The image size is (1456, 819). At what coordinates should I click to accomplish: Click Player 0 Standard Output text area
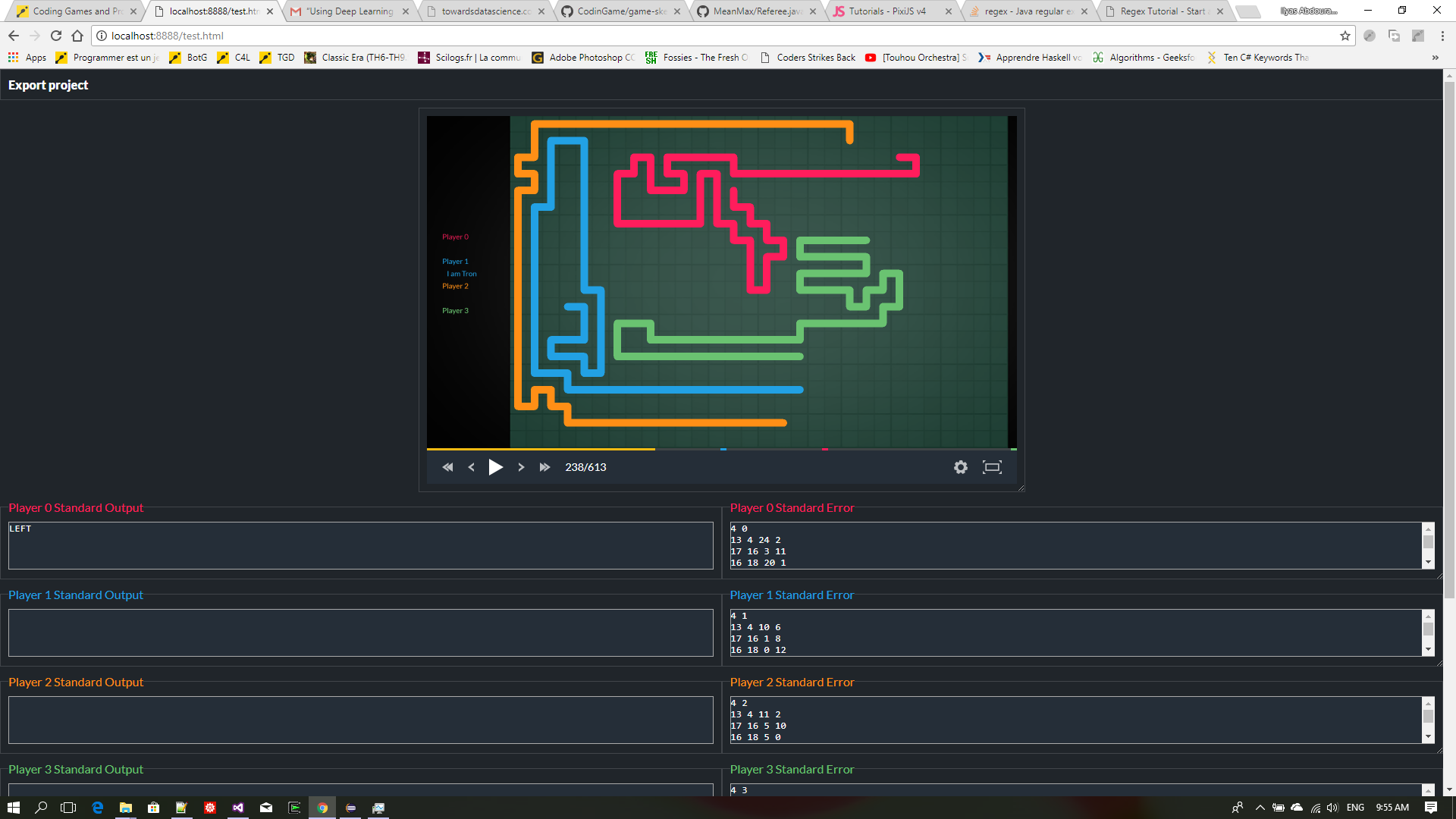coord(361,545)
